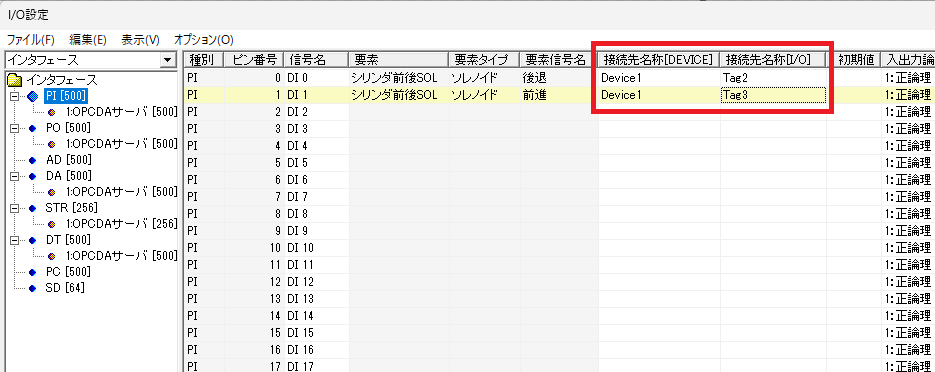Open the 表示(V) menu

pos(140,40)
